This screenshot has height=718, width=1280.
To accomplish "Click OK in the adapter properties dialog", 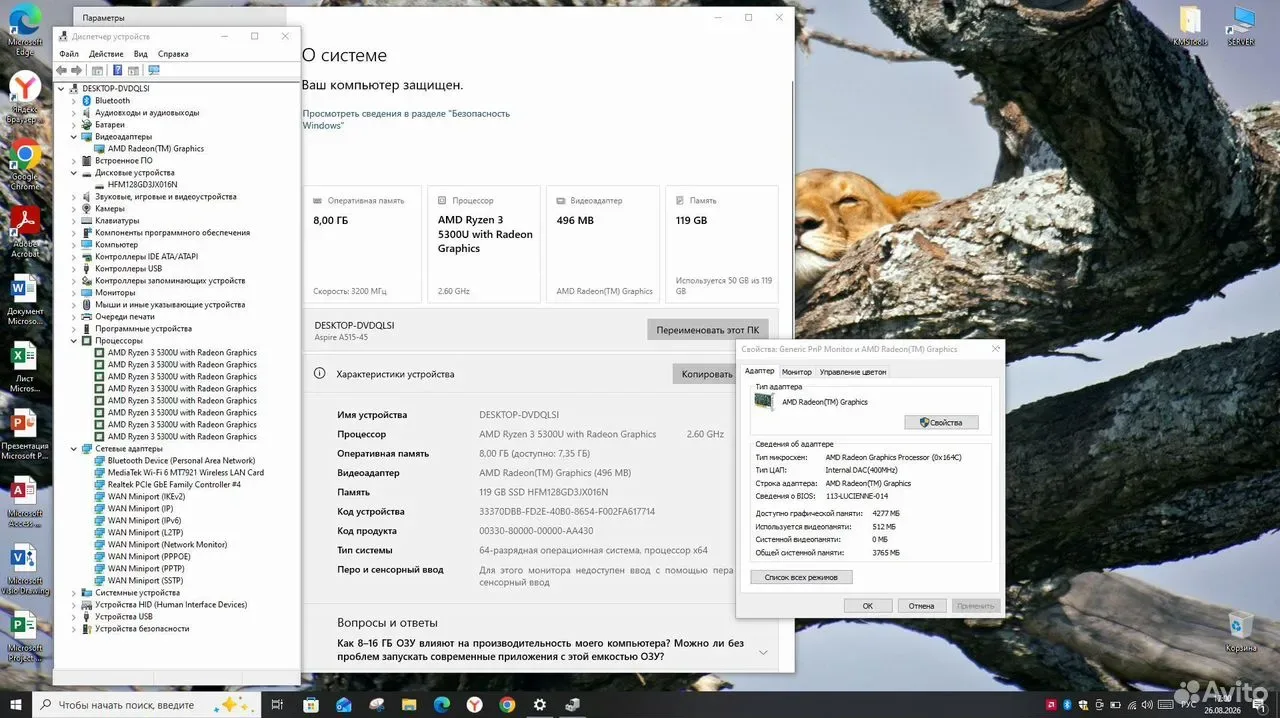I will [x=868, y=606].
